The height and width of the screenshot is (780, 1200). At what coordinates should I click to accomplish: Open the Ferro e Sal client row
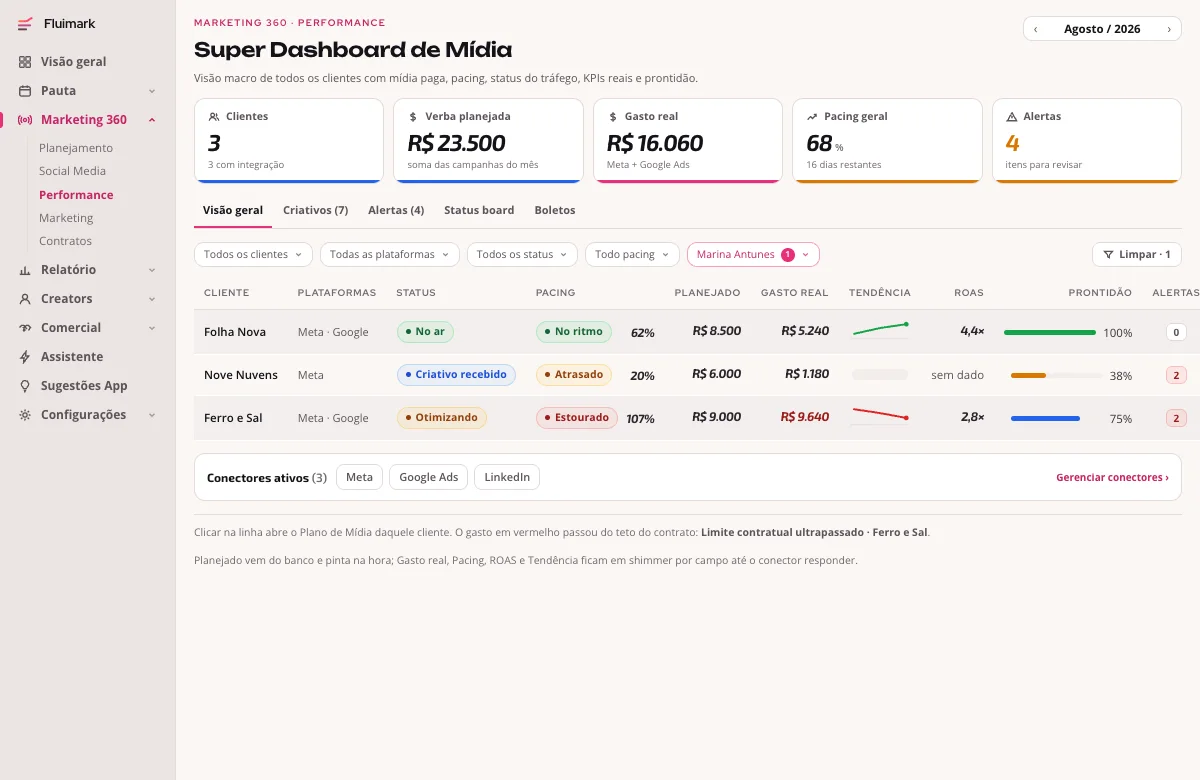[x=697, y=418]
